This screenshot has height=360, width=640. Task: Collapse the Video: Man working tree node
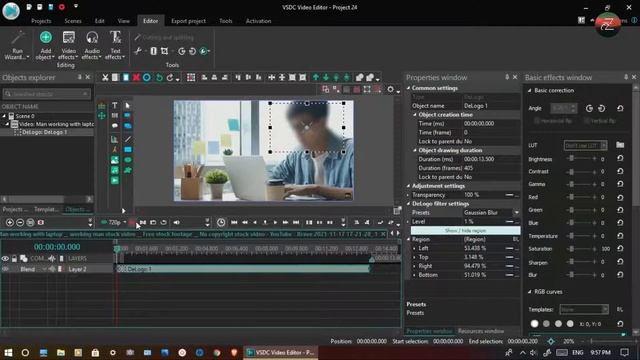click(x=7, y=124)
